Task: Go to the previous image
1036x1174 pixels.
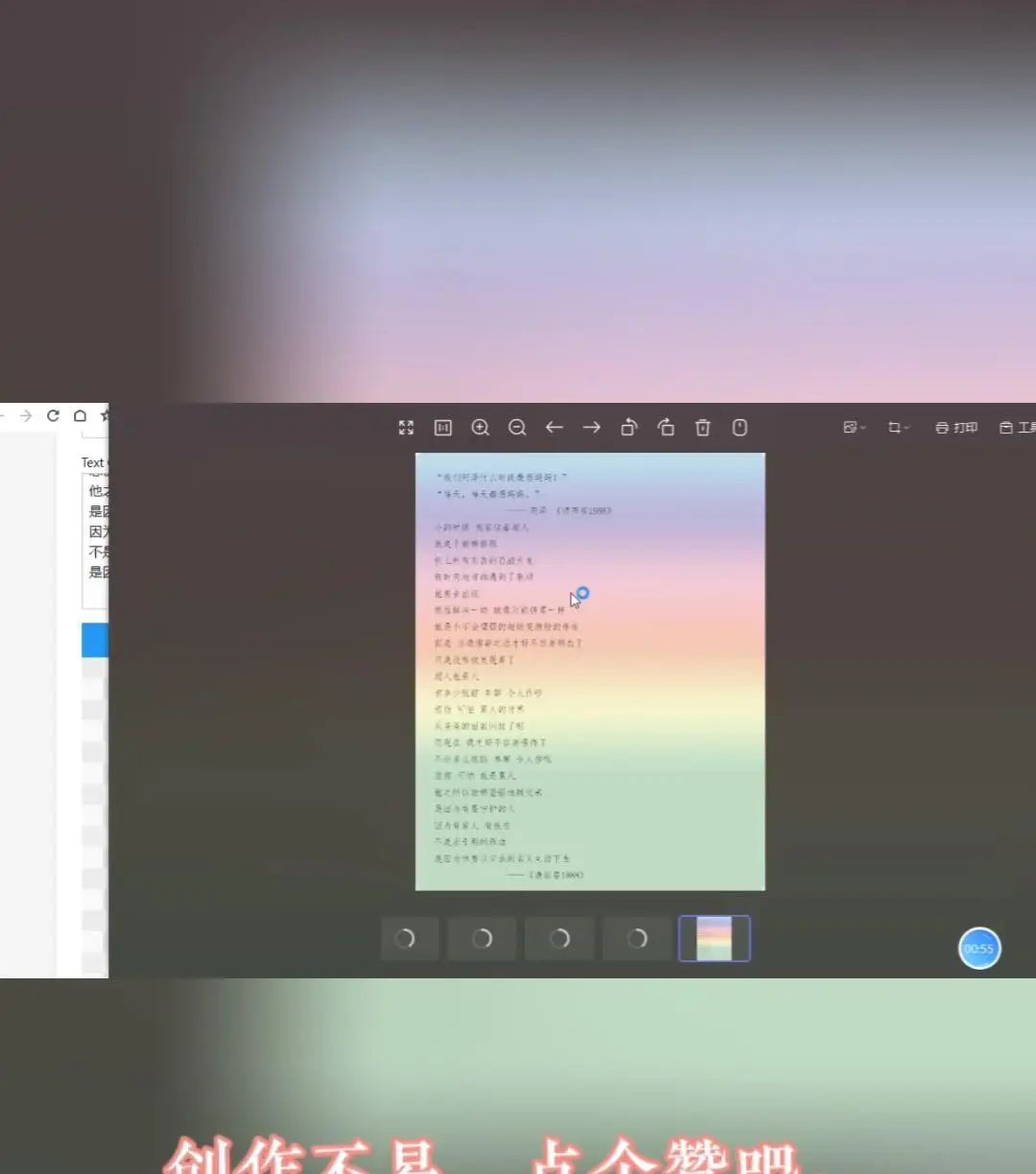Action: tap(554, 428)
